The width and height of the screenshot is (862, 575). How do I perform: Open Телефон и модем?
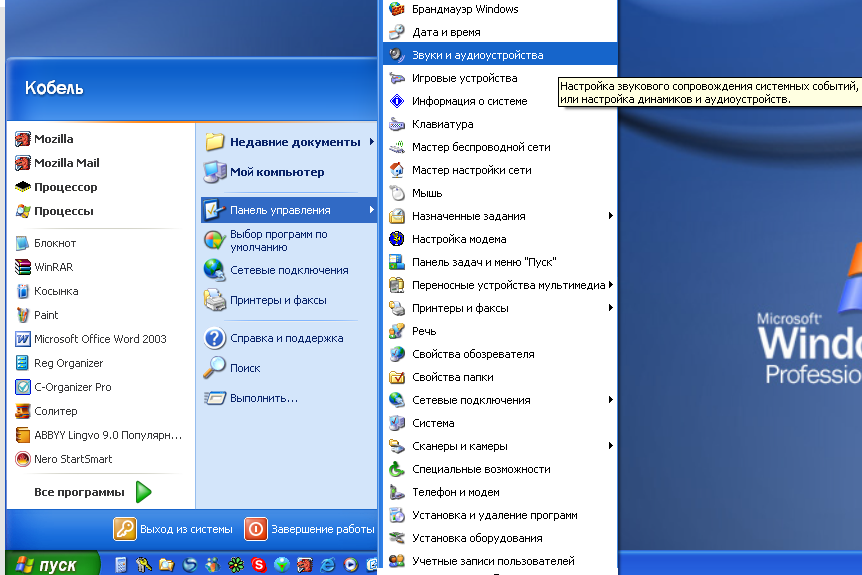click(500, 493)
